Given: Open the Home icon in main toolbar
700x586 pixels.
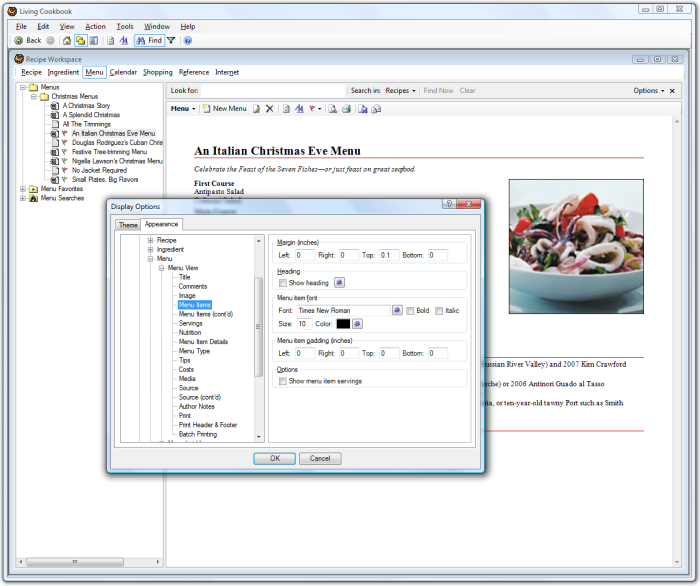Looking at the screenshot, I should point(67,41).
